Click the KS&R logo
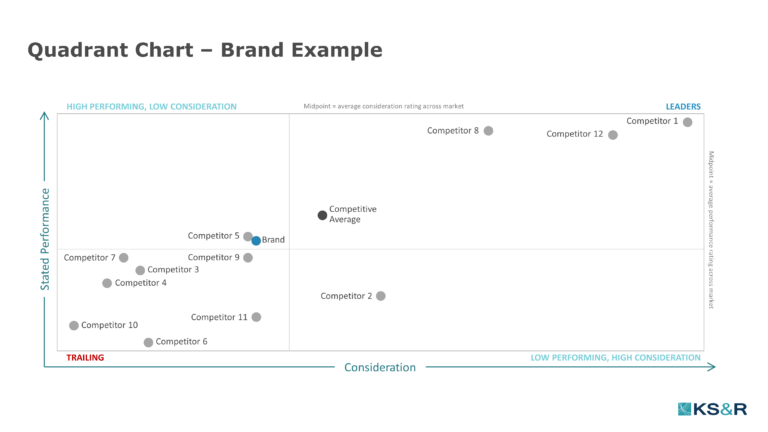768x432 pixels. pos(712,409)
